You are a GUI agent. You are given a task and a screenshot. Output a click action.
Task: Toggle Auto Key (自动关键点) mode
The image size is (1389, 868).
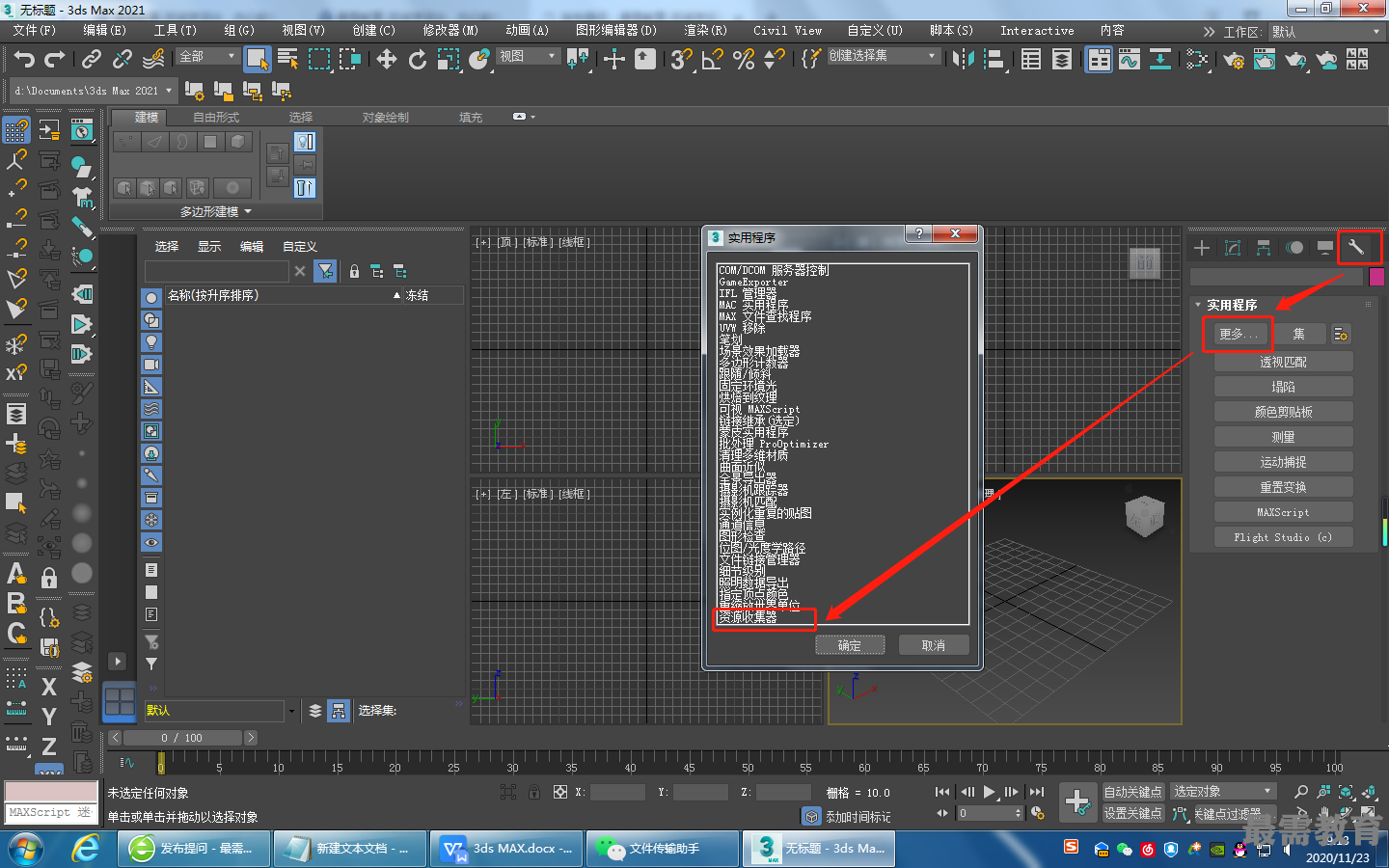(x=1133, y=792)
